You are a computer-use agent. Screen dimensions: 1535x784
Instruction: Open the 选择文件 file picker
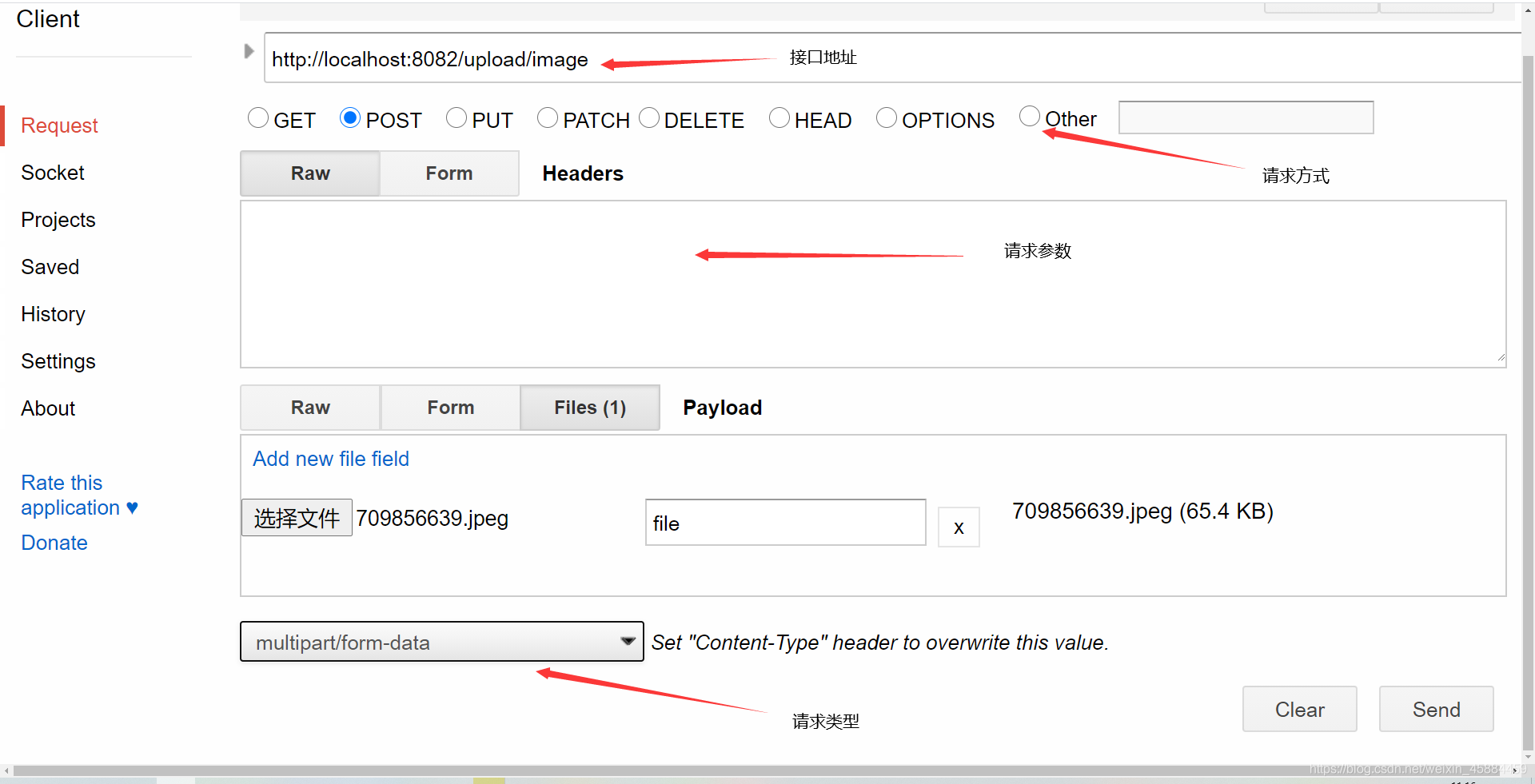[x=296, y=517]
